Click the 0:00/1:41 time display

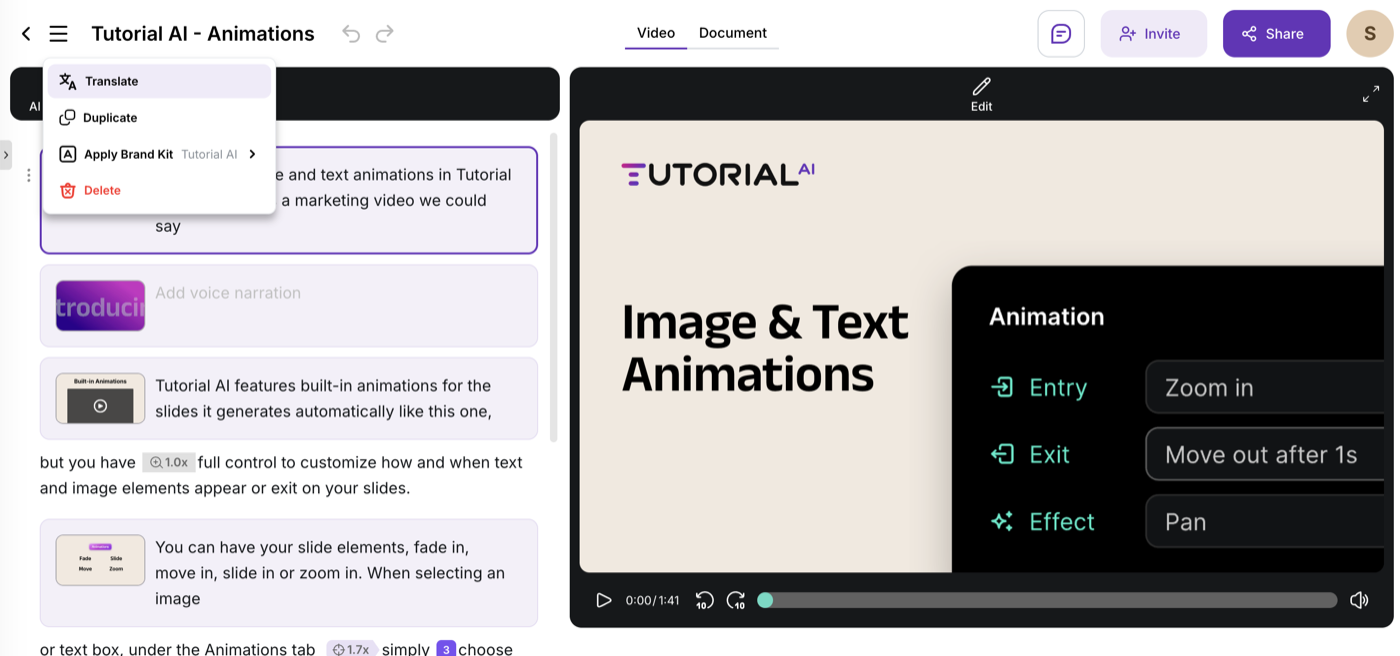[x=652, y=600]
